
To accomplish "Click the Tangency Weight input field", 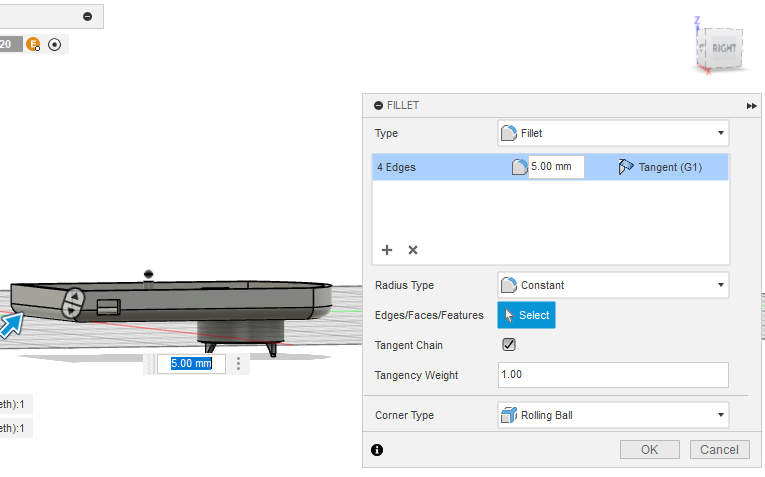I will (x=613, y=375).
